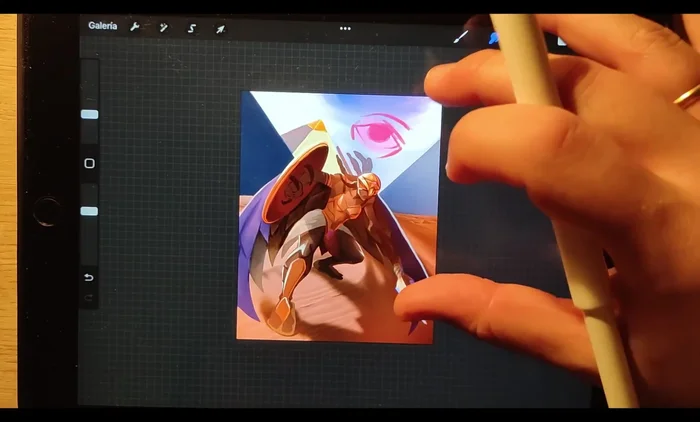Activate the Selection tool S icon
This screenshot has width=700, height=422.
191,28
